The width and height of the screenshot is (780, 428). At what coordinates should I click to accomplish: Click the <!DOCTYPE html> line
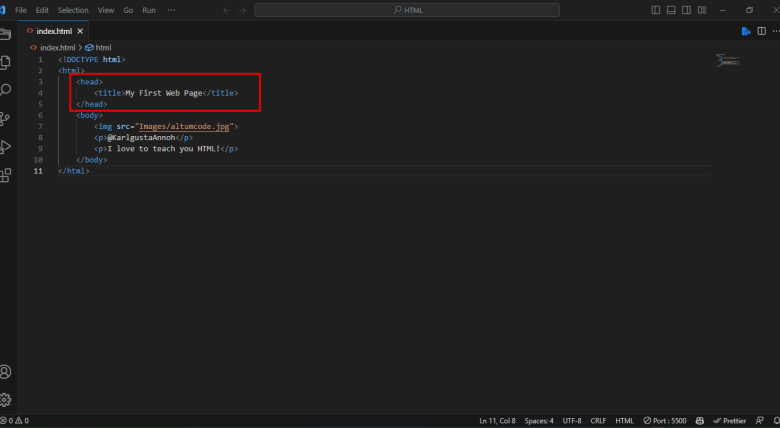click(x=92, y=59)
